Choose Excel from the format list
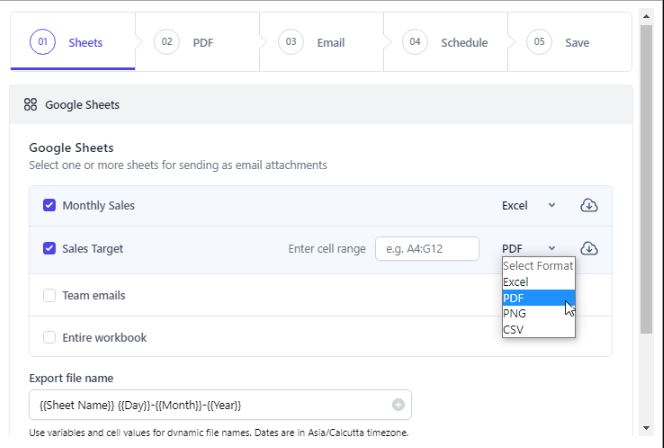This screenshot has height=448, width=664. coord(538,282)
